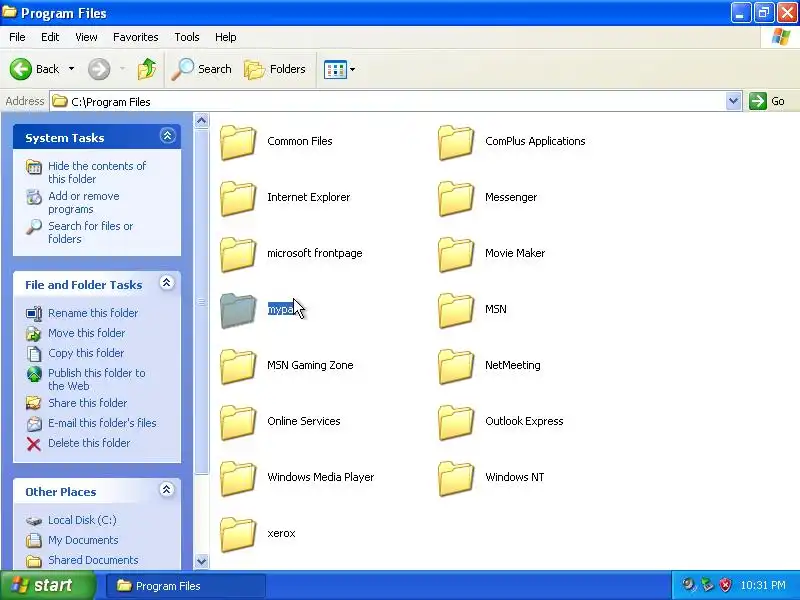
Task: Click the task pane scroll up arrow
Action: pos(202,121)
